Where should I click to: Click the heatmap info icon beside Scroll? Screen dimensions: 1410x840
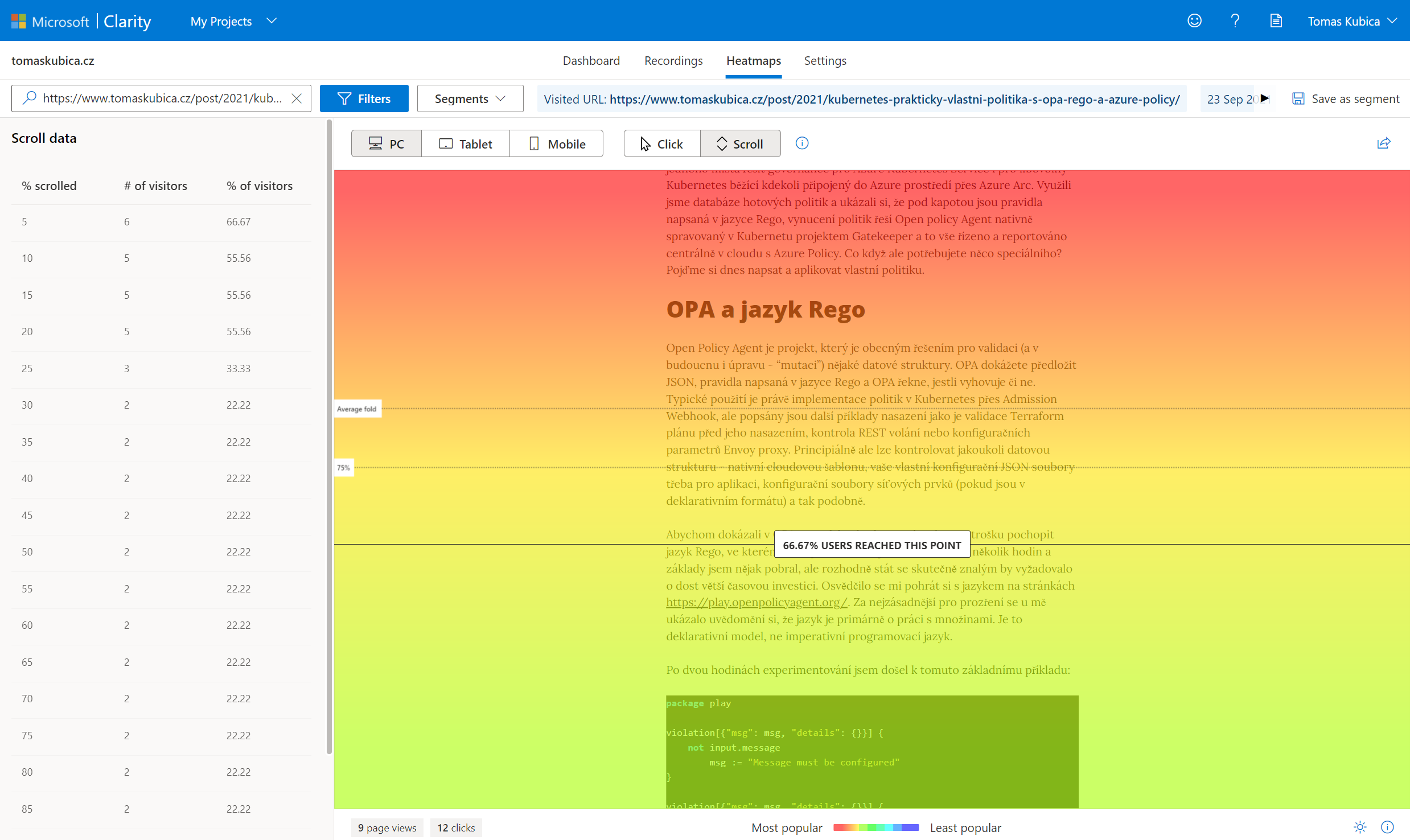tap(801, 143)
